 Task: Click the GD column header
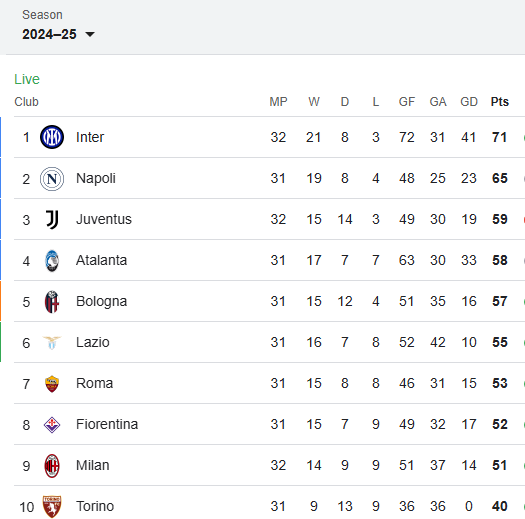(469, 101)
